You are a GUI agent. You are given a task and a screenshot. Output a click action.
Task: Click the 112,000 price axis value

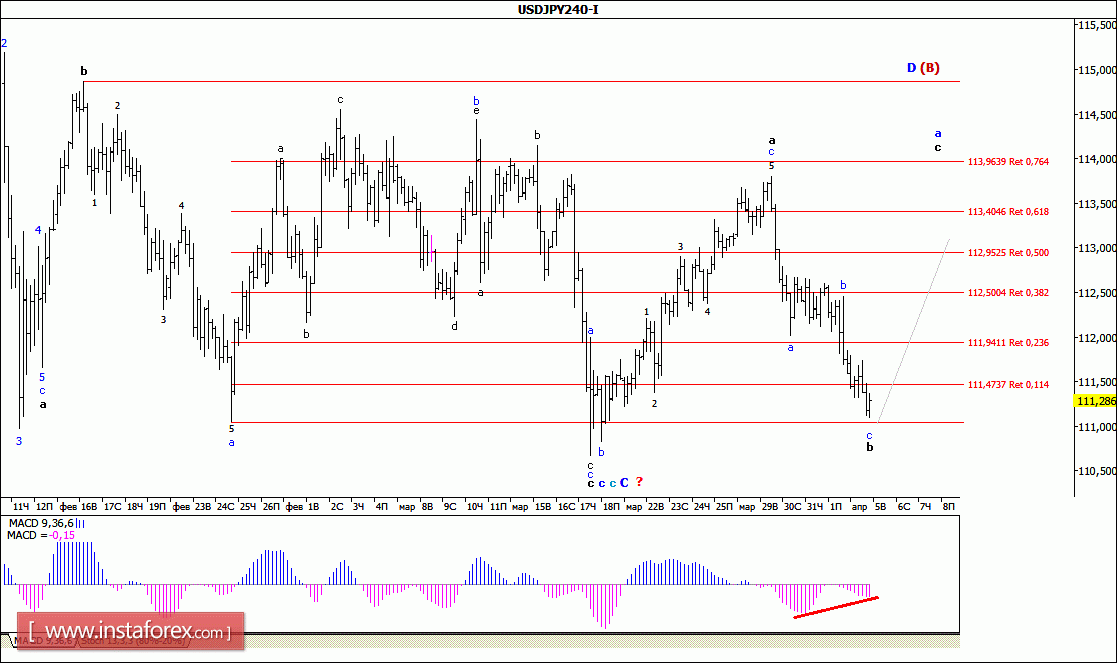pyautogui.click(x=1097, y=338)
